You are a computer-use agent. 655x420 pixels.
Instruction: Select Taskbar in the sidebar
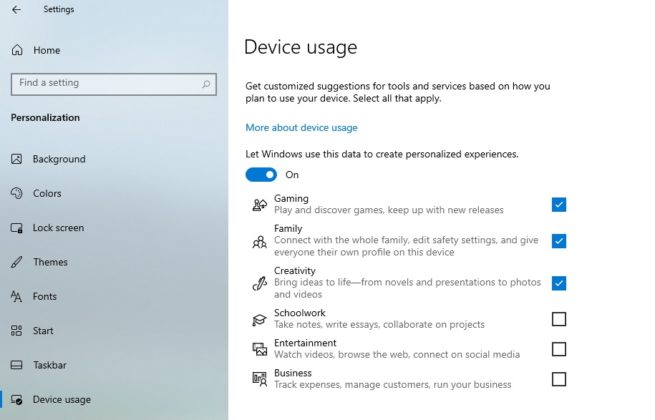coord(50,365)
